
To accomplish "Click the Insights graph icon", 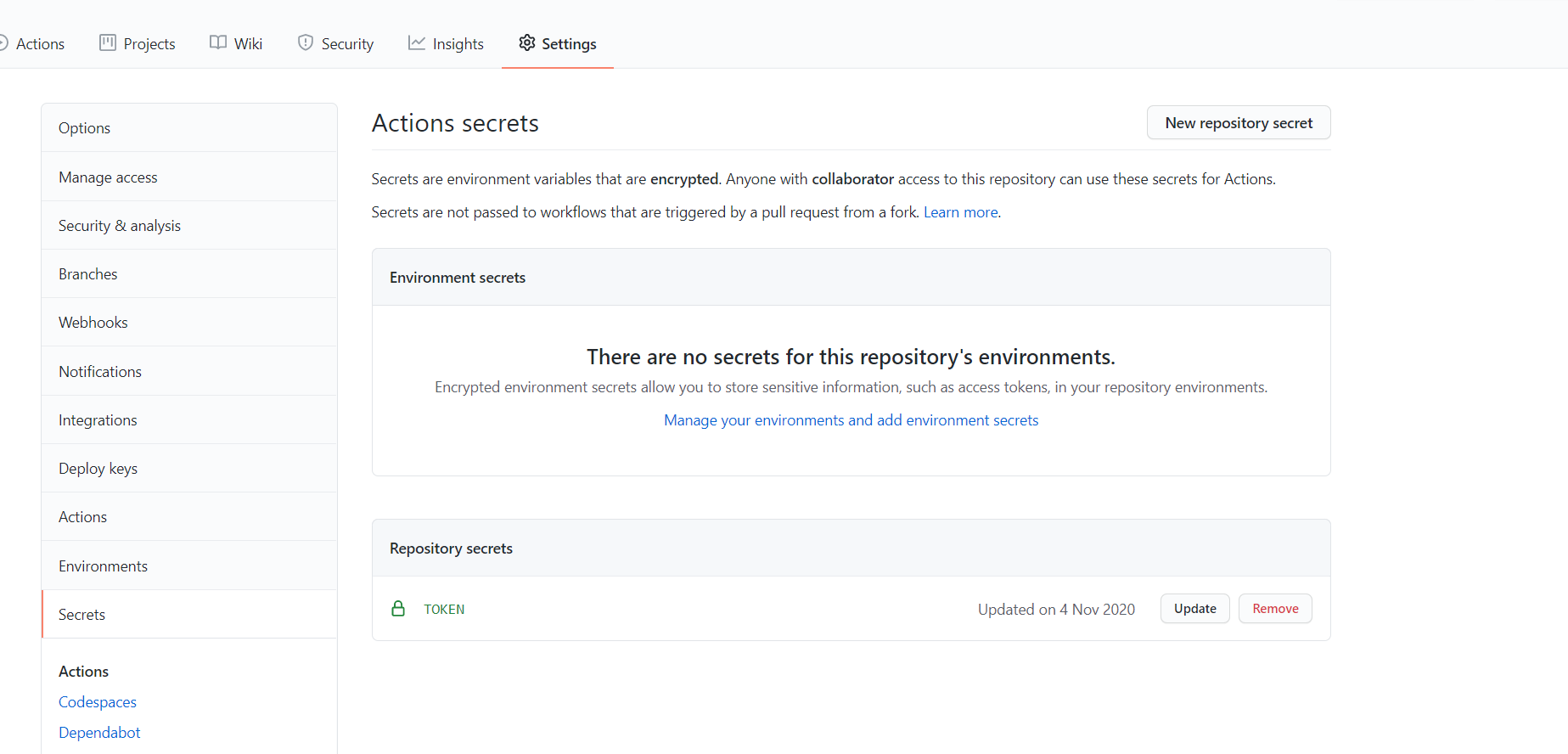I will [416, 43].
